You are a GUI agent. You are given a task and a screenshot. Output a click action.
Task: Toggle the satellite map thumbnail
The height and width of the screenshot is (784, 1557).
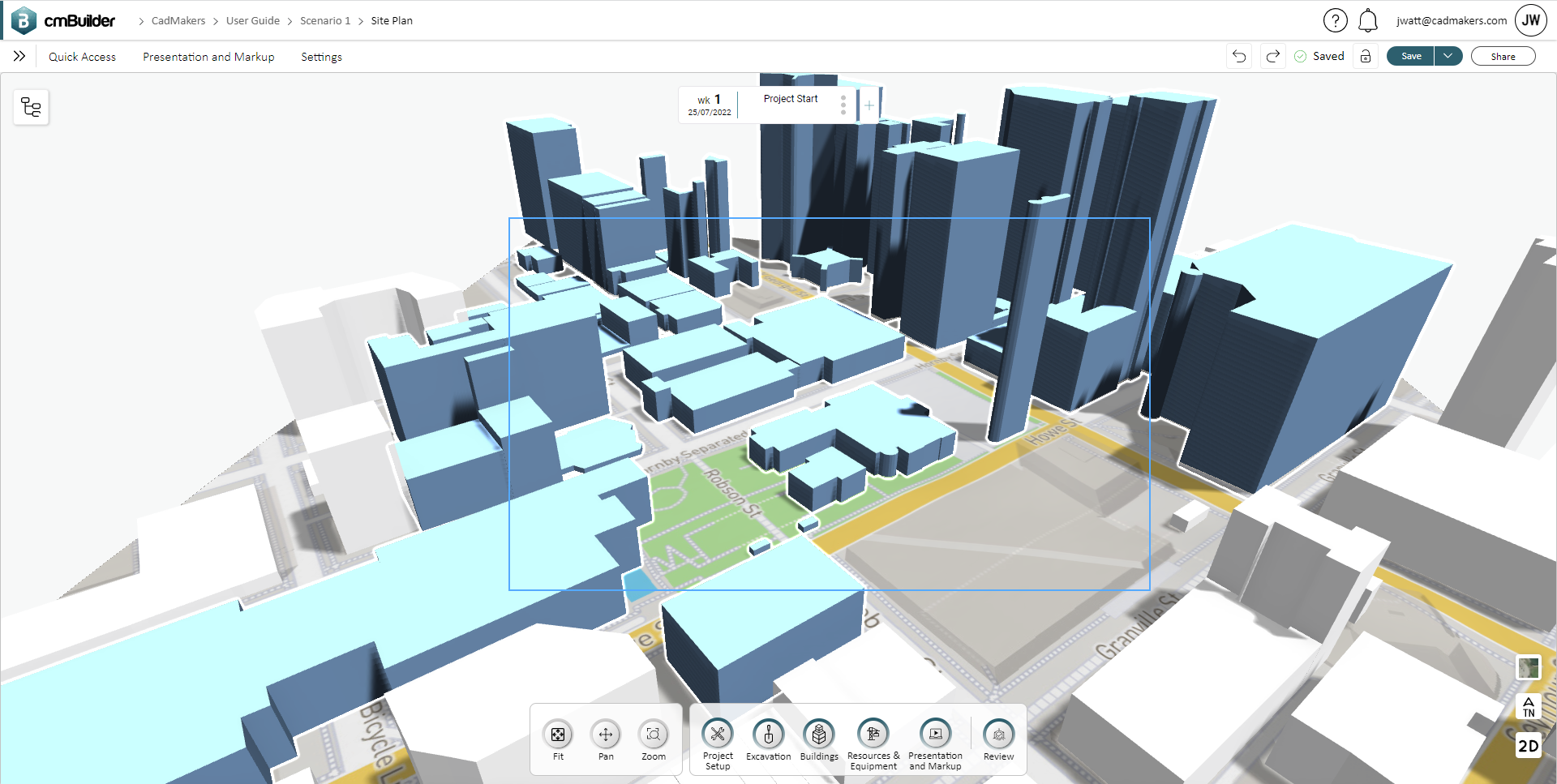[x=1529, y=668]
